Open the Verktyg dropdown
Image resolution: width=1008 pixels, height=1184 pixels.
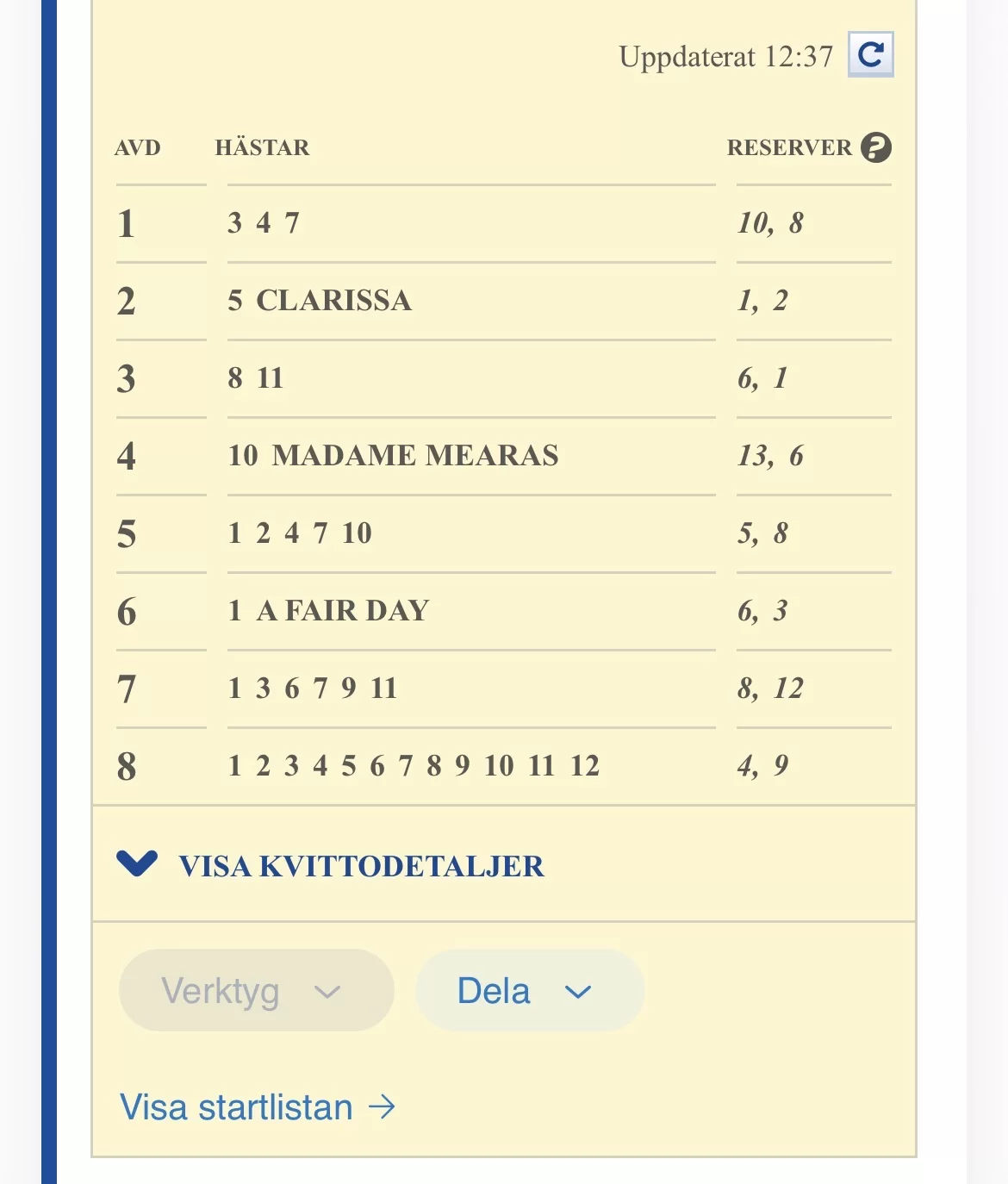[256, 990]
